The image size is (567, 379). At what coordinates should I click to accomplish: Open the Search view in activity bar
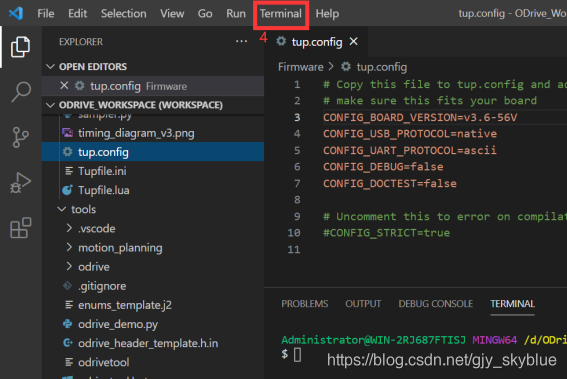[21, 92]
